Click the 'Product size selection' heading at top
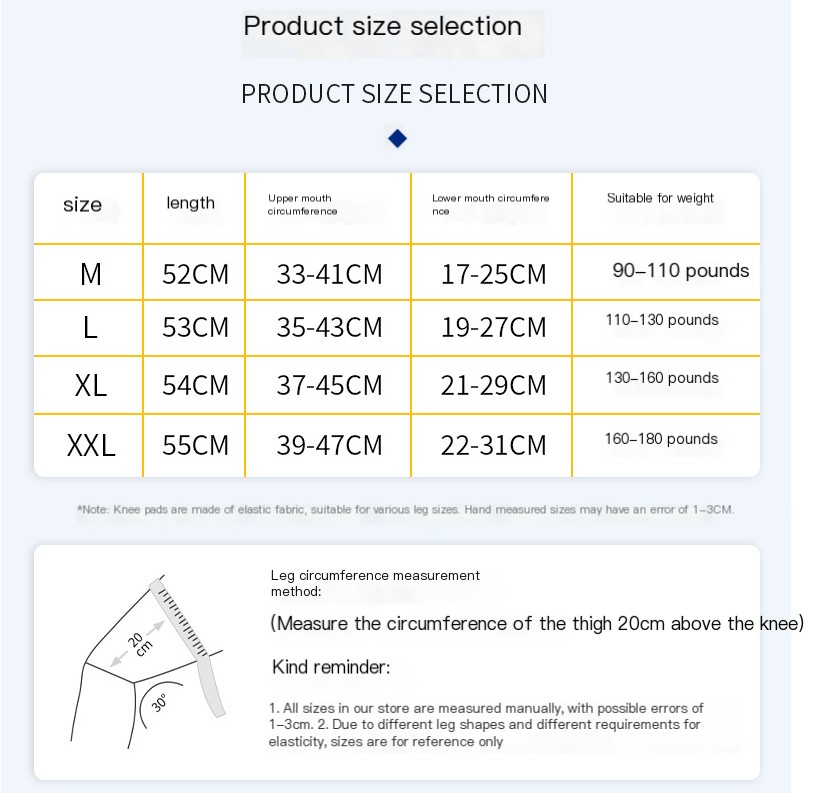Viewport: 814px width, 793px height. [383, 26]
